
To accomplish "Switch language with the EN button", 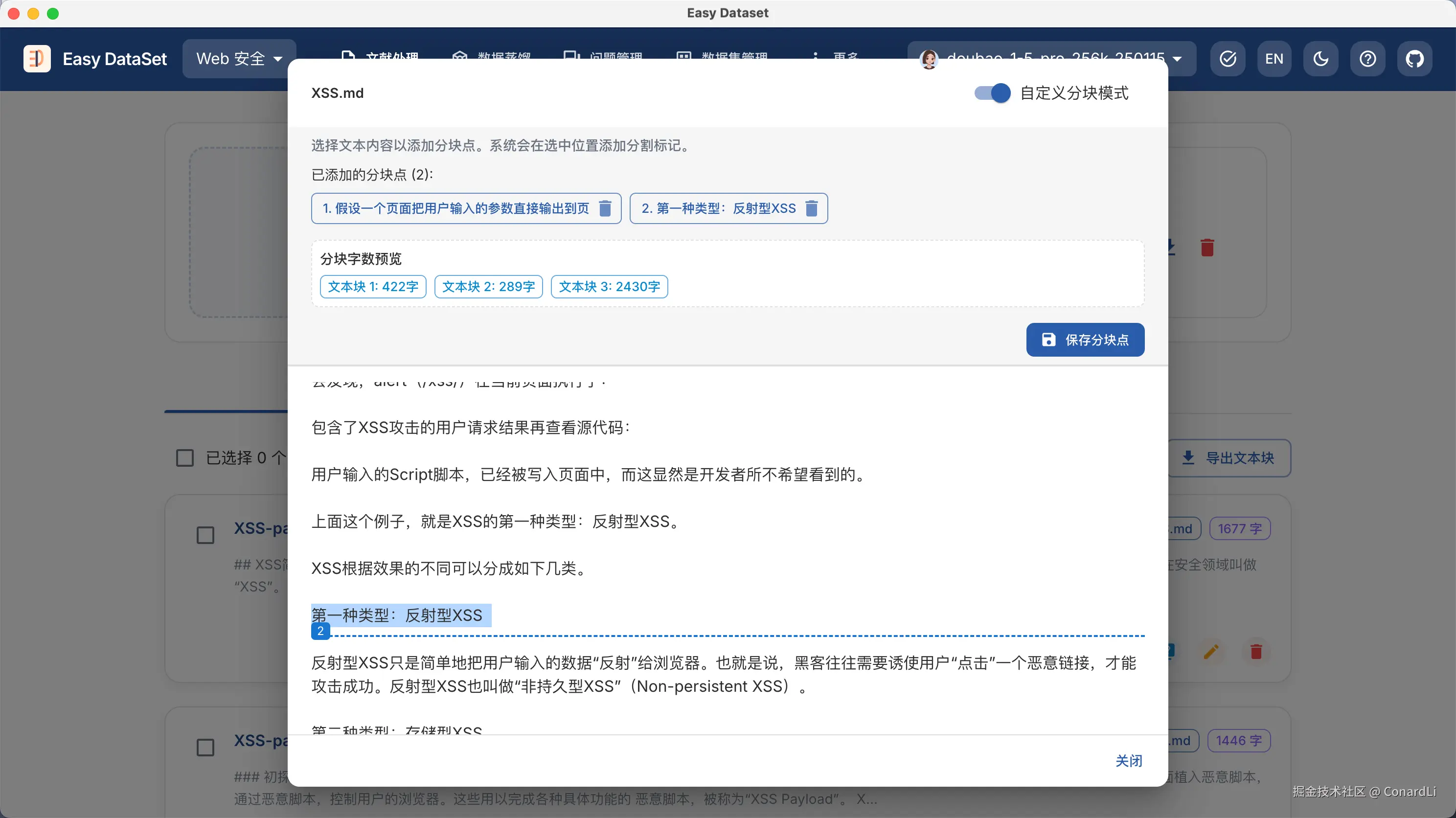I will 1274,59.
